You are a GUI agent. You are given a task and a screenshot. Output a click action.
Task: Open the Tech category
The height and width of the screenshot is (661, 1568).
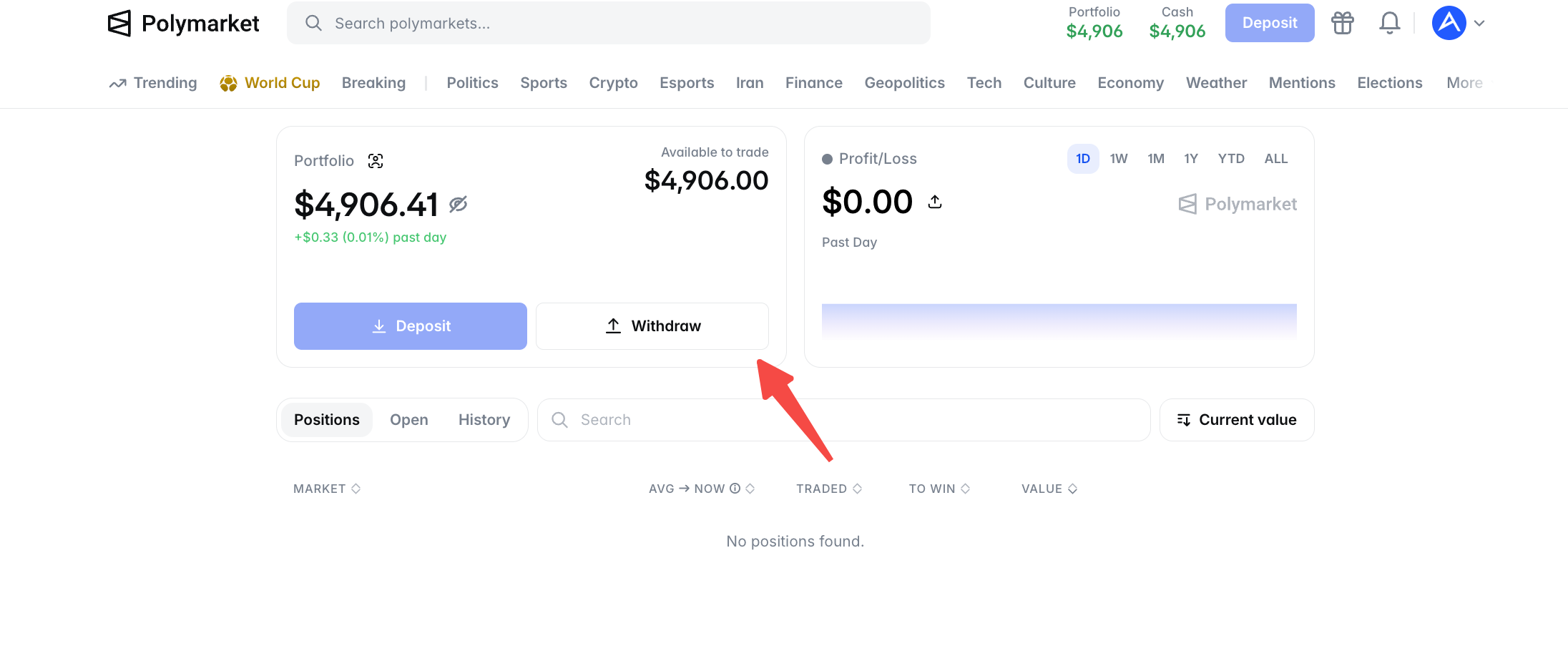(984, 83)
